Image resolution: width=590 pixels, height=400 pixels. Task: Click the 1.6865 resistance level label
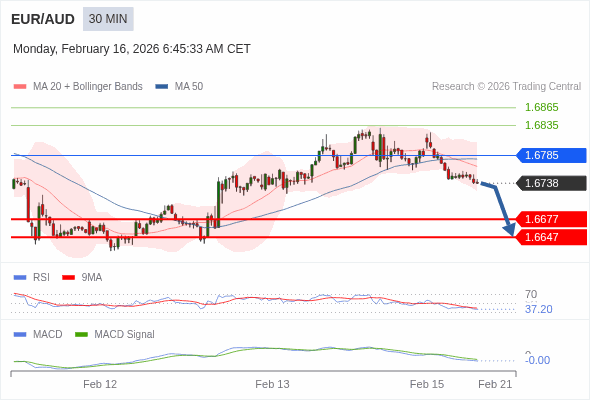[x=541, y=107]
